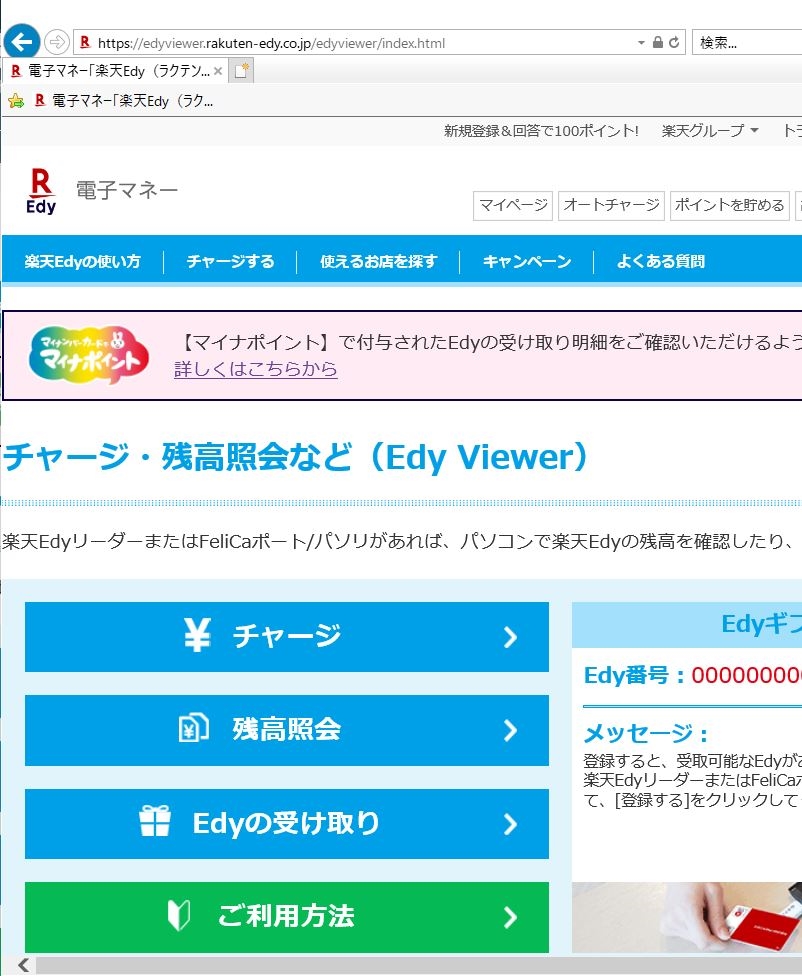This screenshot has width=802, height=976.
Task: Click the horizontal scrollbar left arrow
Action: point(22,965)
